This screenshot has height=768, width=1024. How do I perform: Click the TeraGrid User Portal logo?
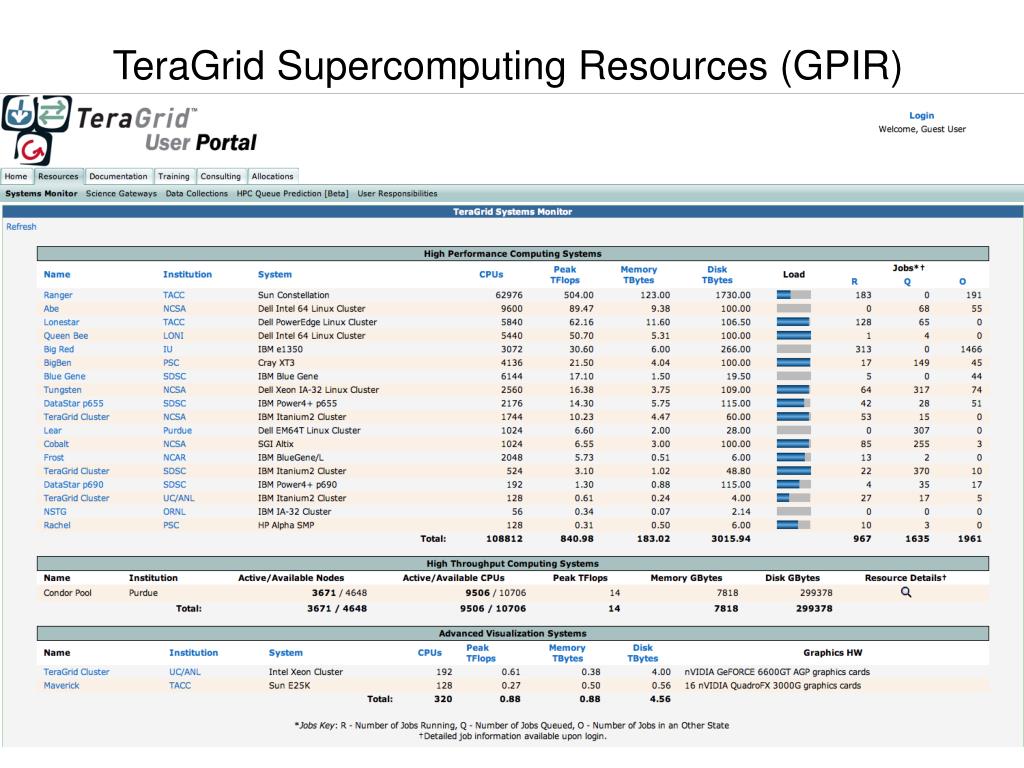click(x=129, y=130)
